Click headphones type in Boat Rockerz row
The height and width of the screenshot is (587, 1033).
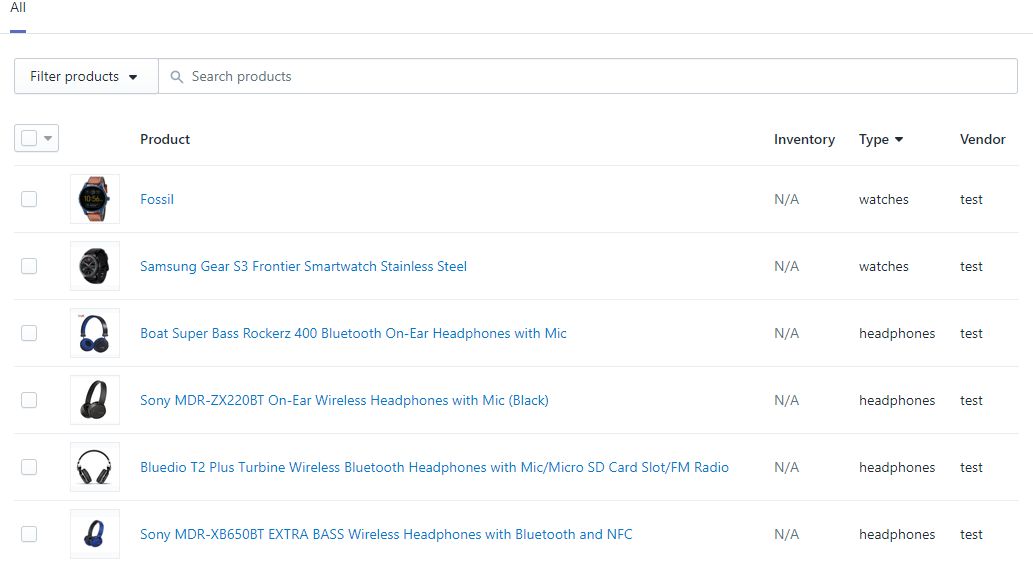pyautogui.click(x=897, y=334)
